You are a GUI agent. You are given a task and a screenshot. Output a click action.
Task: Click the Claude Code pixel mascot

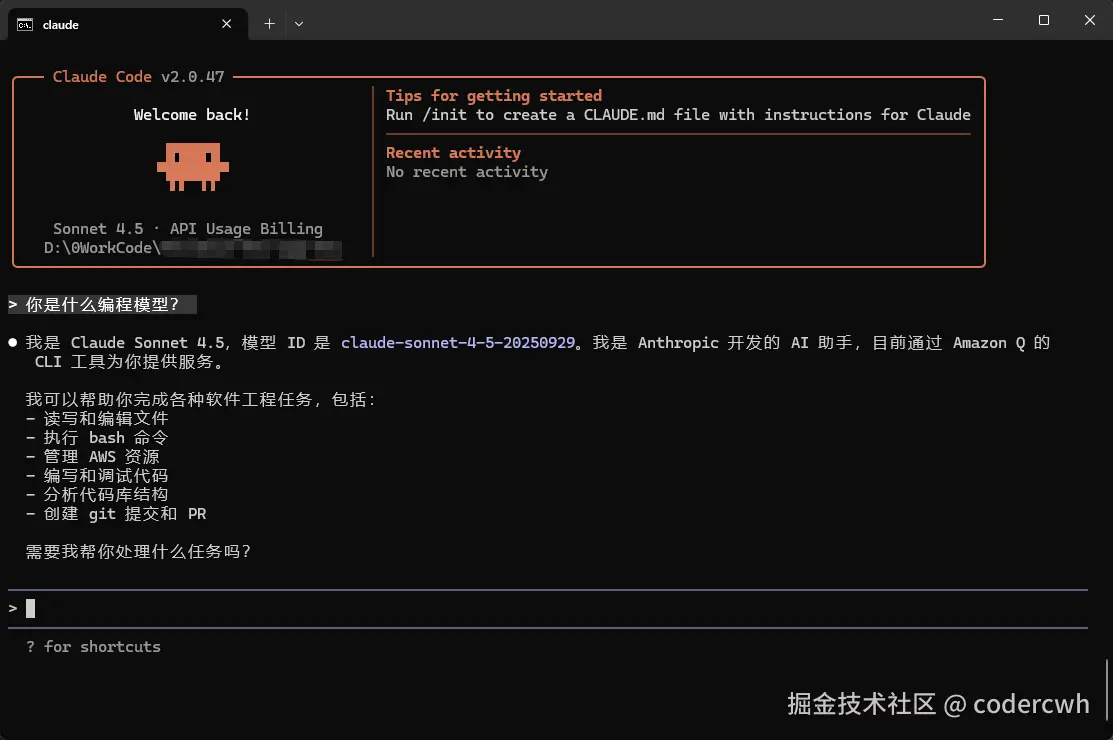tap(192, 167)
